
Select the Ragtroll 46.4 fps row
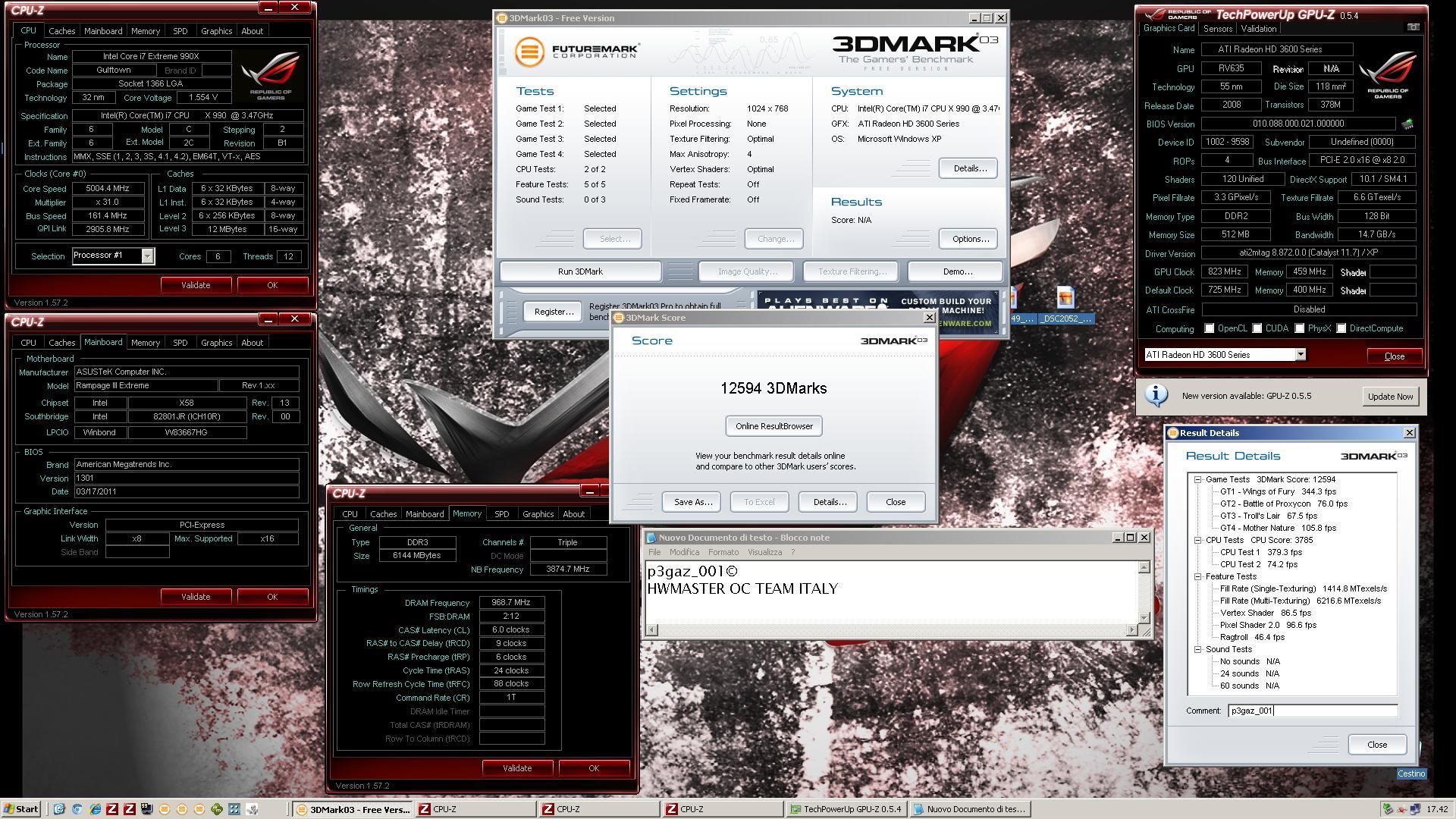(x=1252, y=637)
